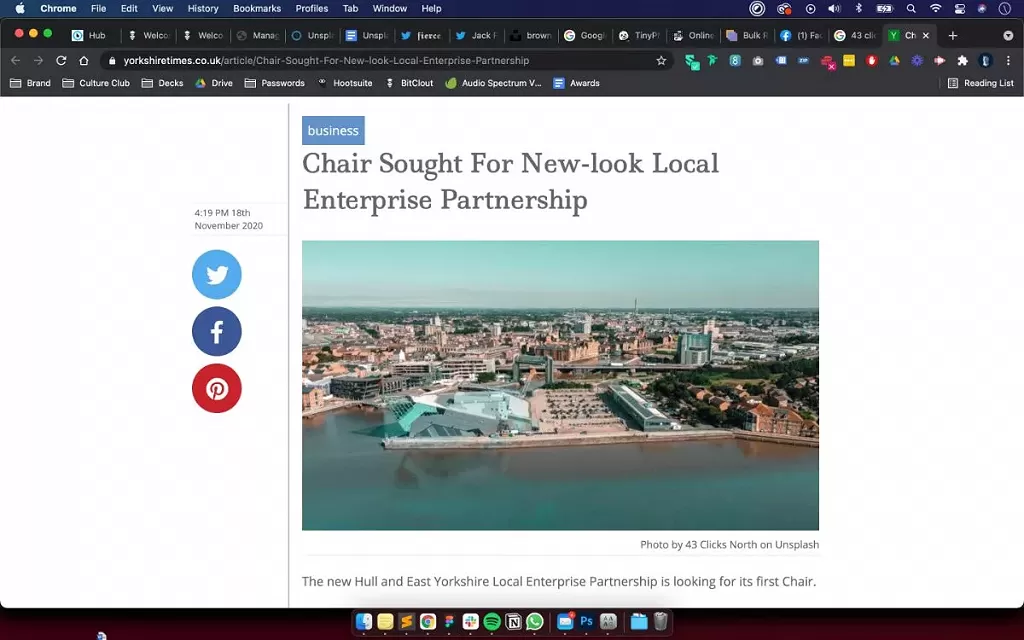This screenshot has height=640, width=1024.
Task: Launch Spotify from the dock
Action: (492, 622)
